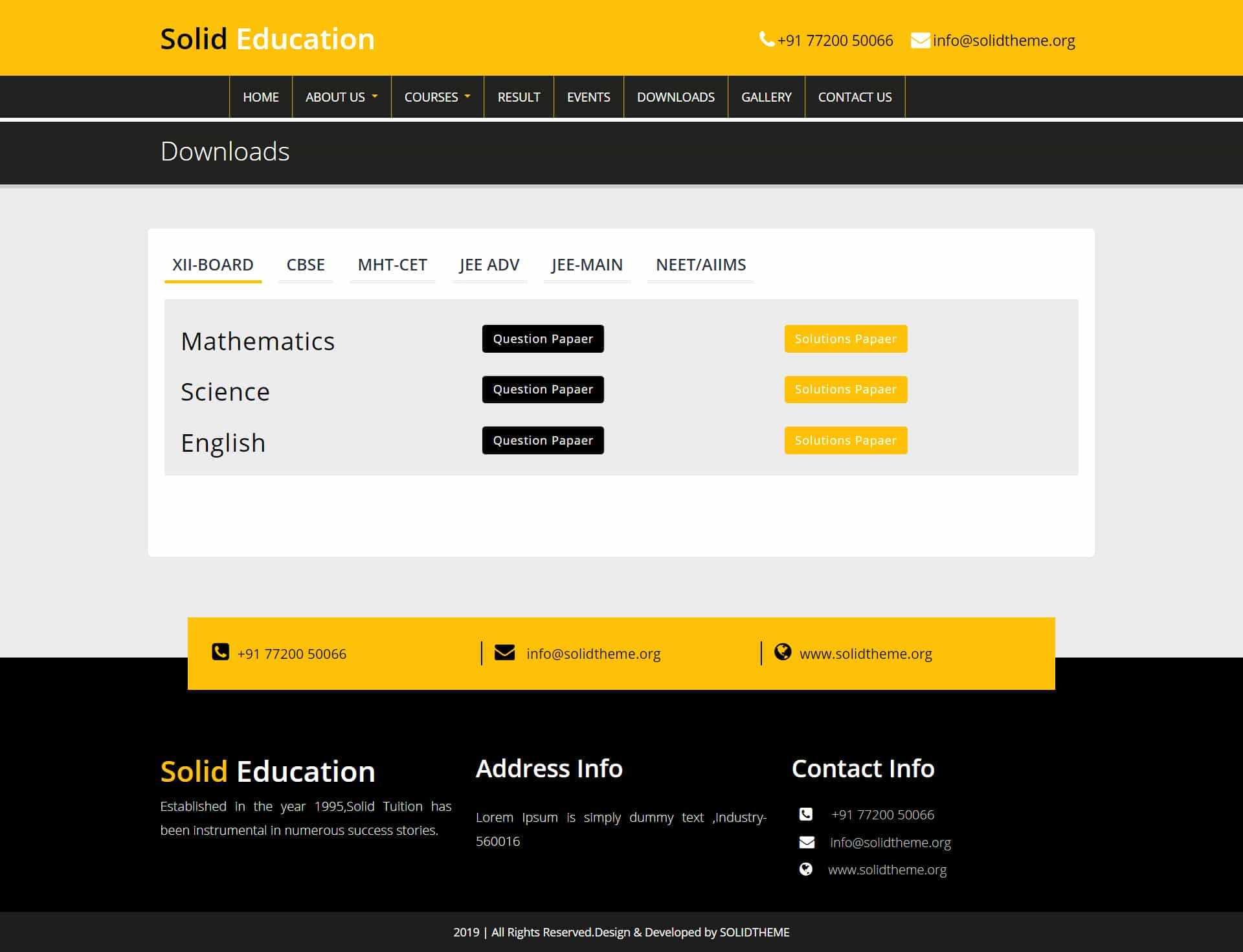Open the Gallery menu item
1243x952 pixels.
767,97
